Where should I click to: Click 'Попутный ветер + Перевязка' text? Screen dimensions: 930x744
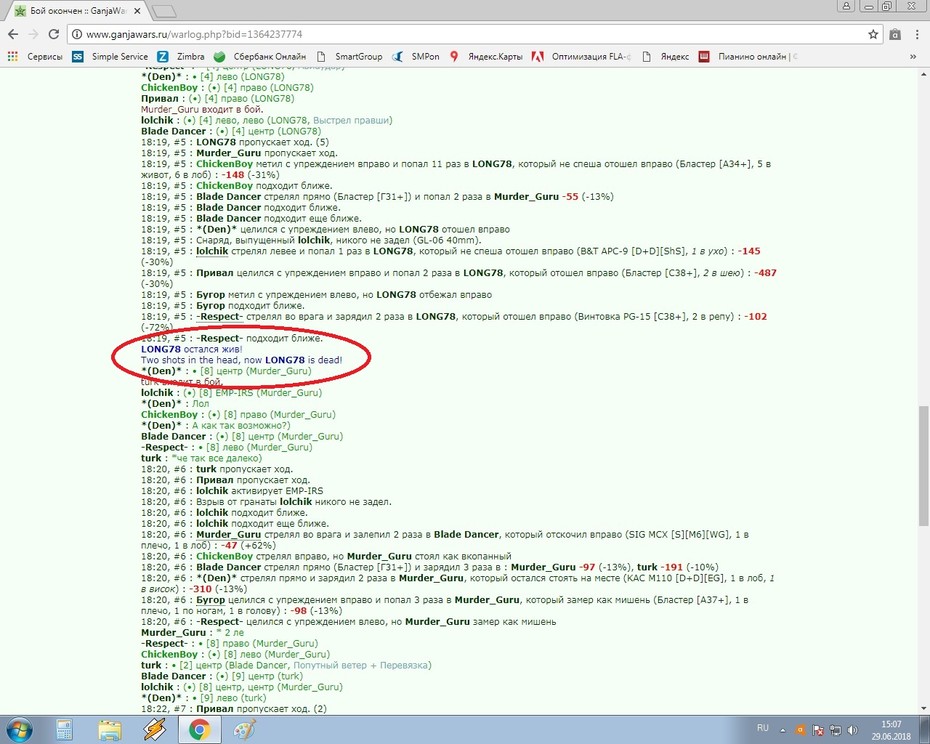[359, 665]
